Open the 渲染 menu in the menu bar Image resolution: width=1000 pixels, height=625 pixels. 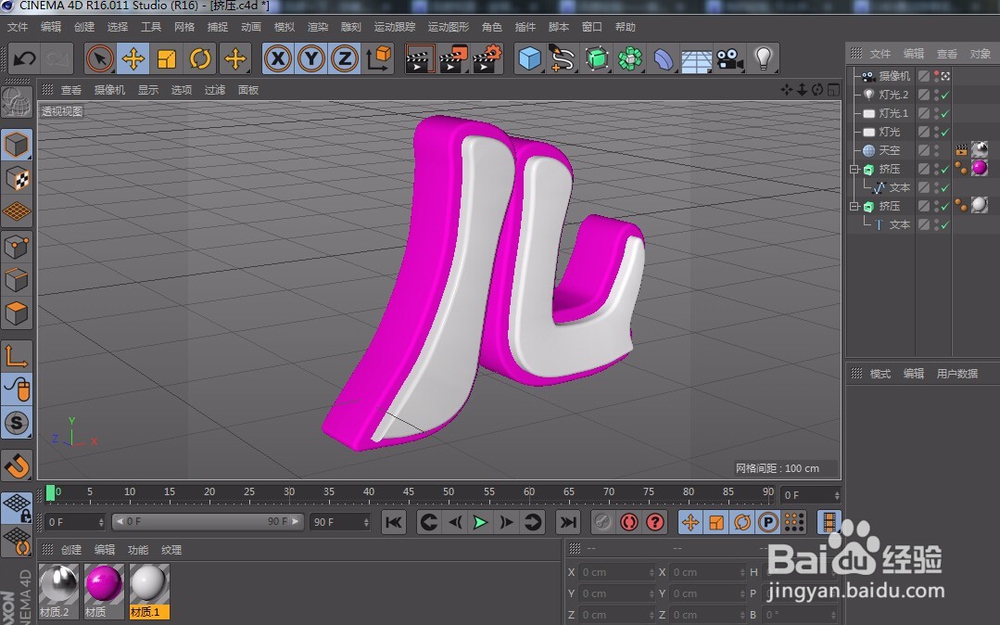pos(316,27)
